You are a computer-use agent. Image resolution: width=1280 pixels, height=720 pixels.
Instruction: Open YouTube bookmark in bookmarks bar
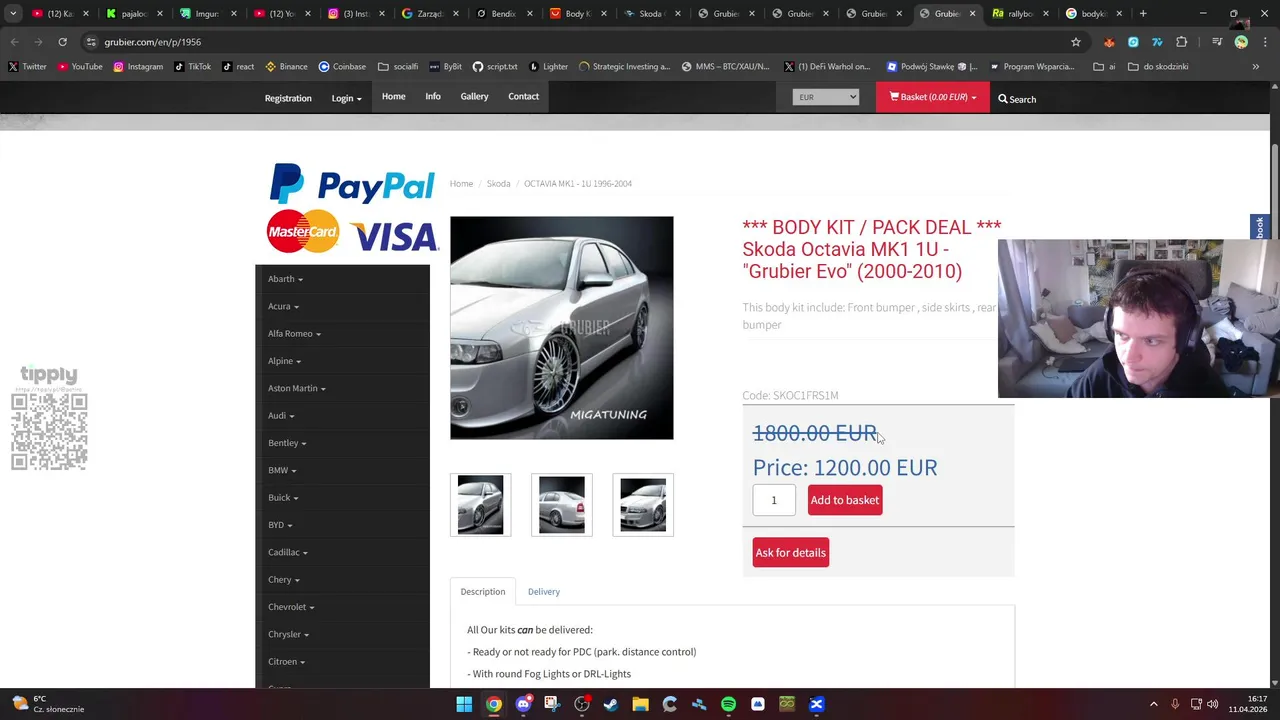pyautogui.click(x=80, y=67)
